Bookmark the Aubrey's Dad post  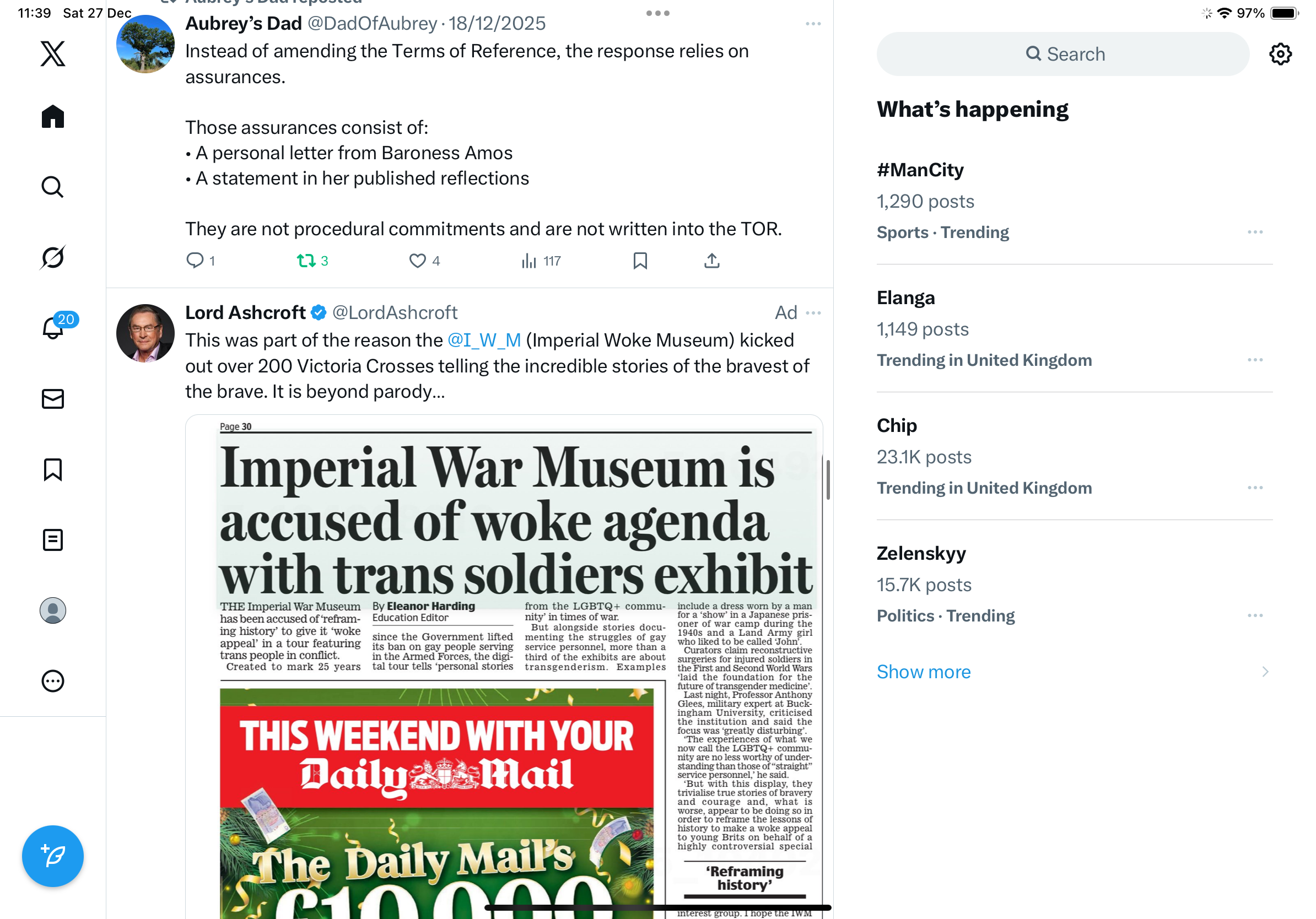tap(640, 261)
